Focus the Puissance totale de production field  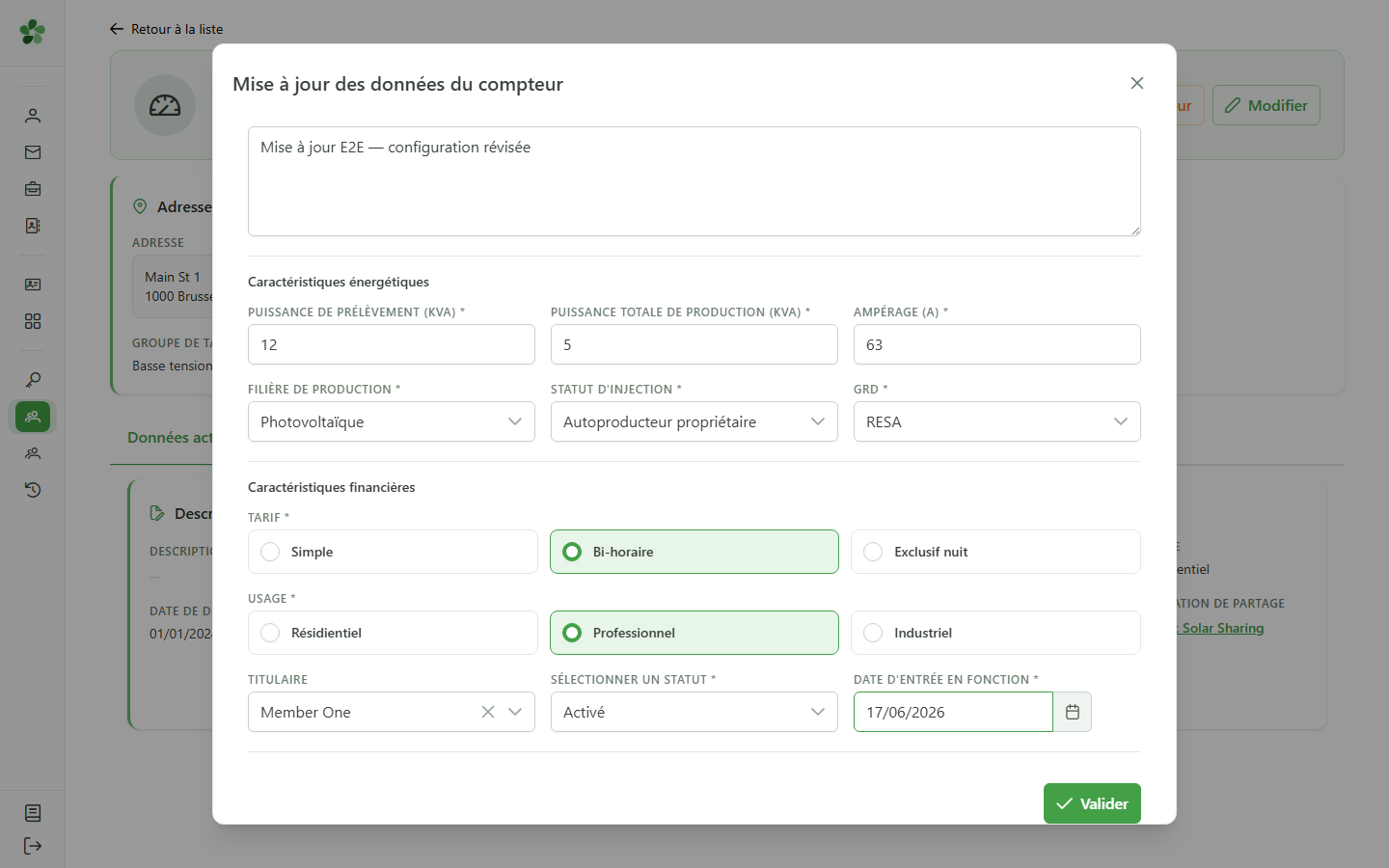tap(694, 344)
